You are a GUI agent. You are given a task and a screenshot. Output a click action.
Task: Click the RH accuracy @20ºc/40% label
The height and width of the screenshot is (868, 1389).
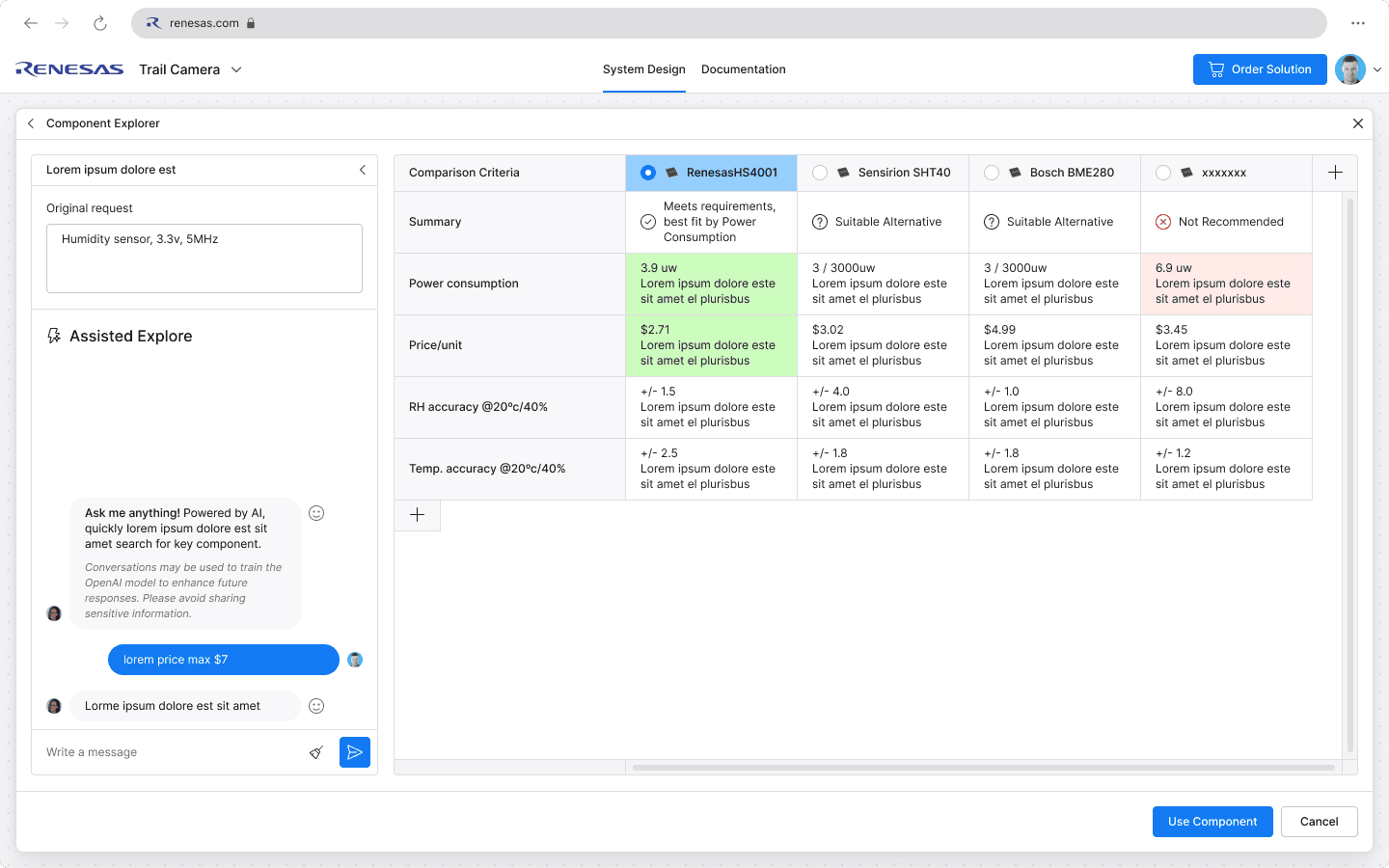[478, 407]
